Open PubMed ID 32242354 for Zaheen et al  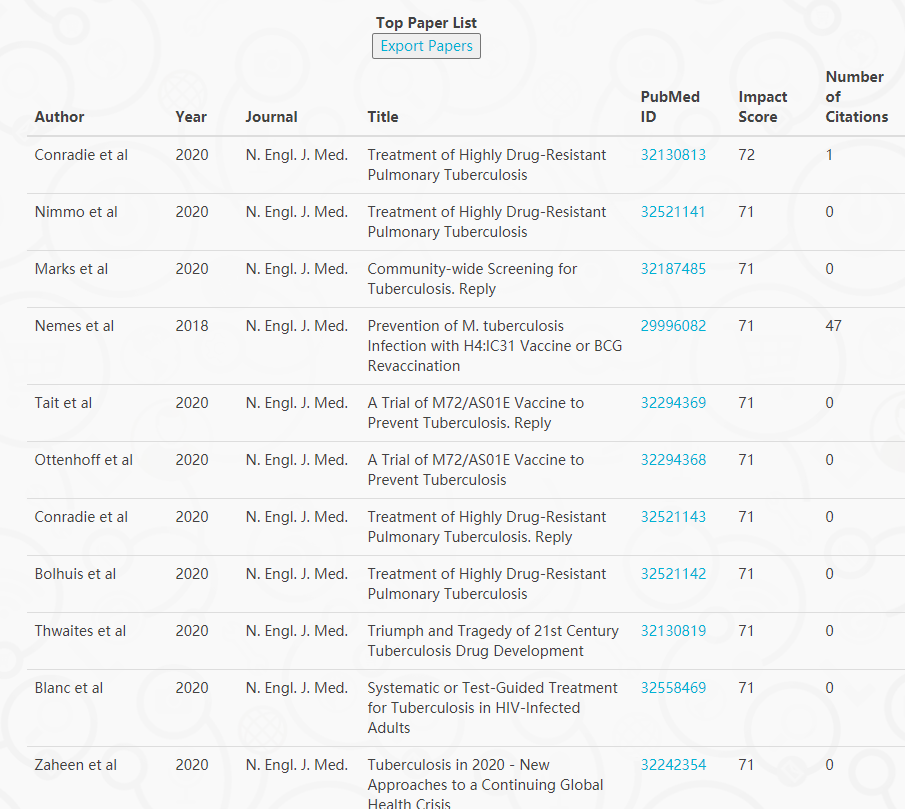[x=673, y=766]
